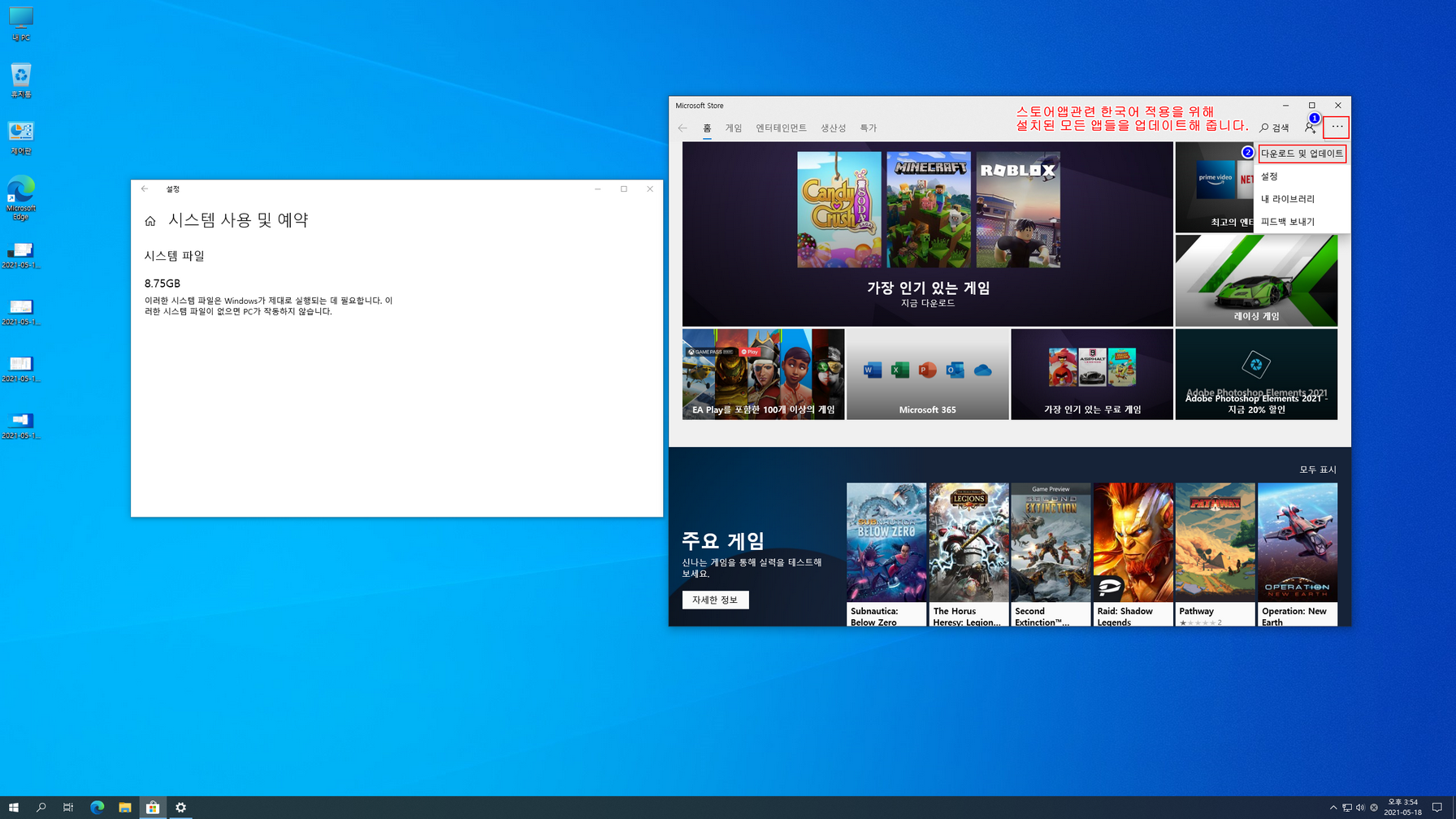Open the 제어판 control panel desktop icon
1456x819 pixels.
(21, 137)
